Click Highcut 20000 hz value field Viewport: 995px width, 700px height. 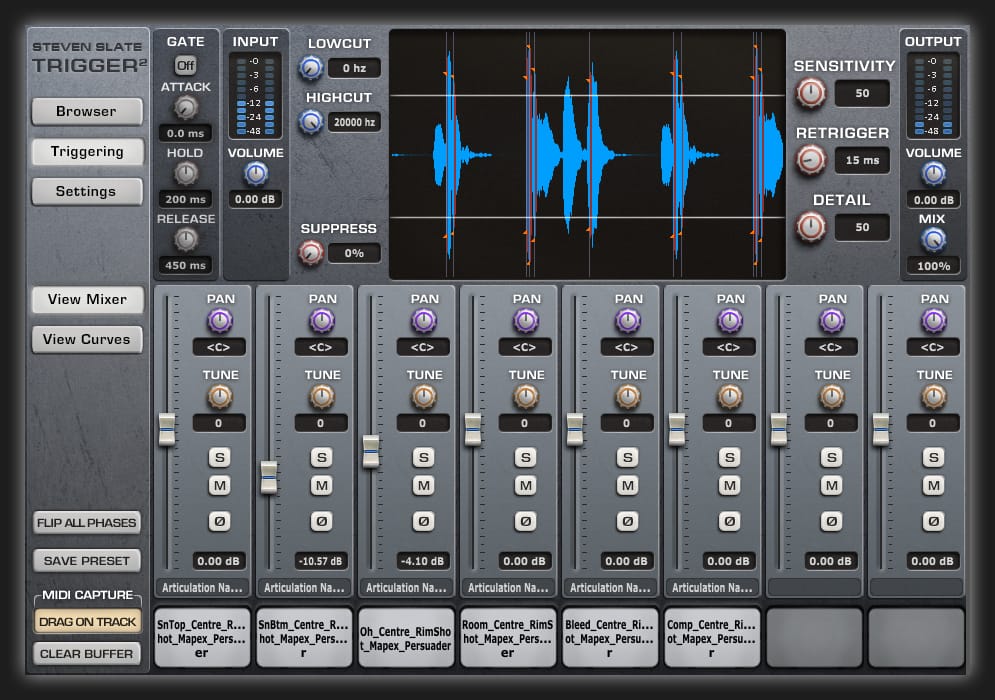(x=354, y=122)
